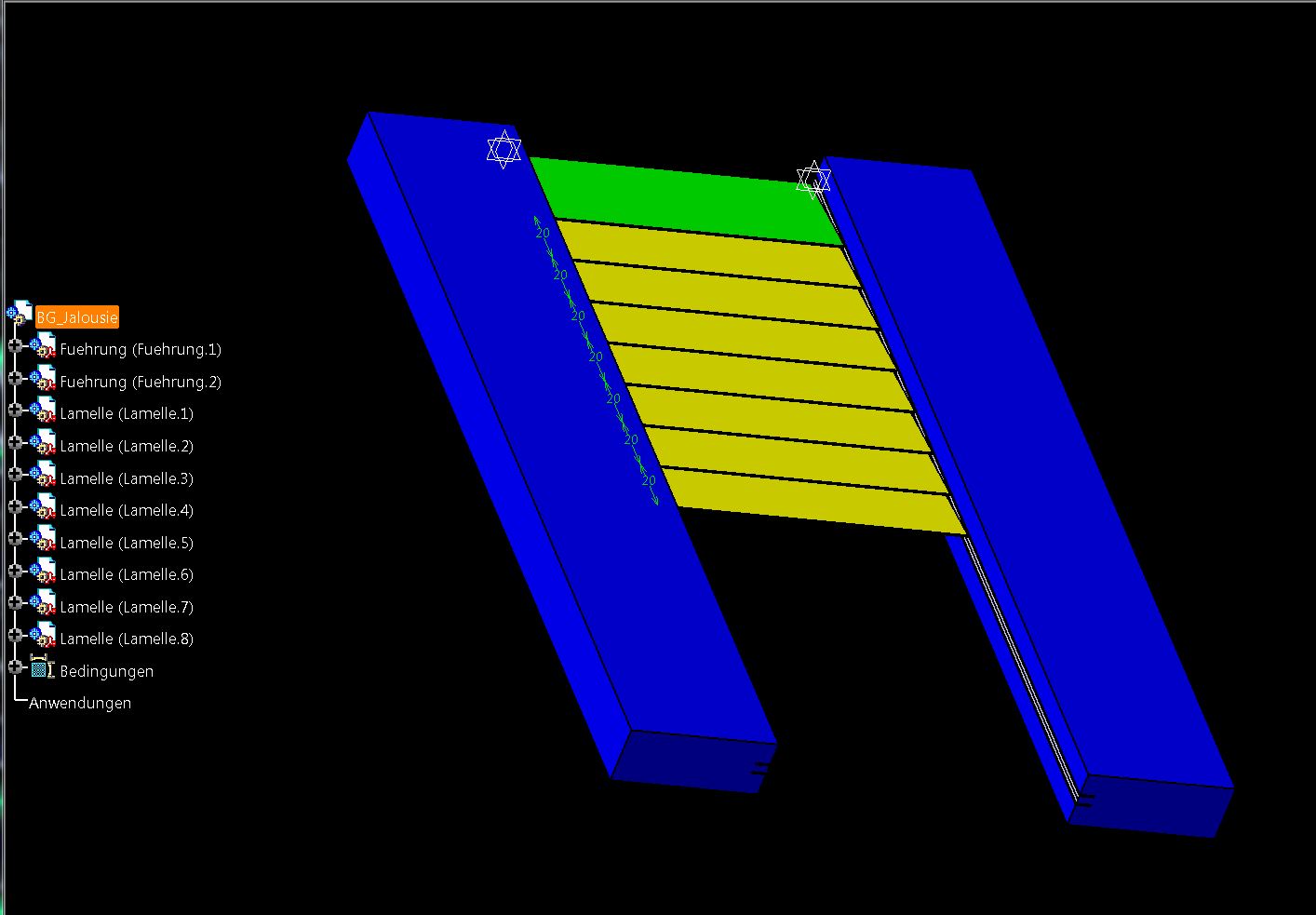Expand the Lamelle (Lamelle.8) node
Image resolution: width=1316 pixels, height=915 pixels.
[x=14, y=635]
